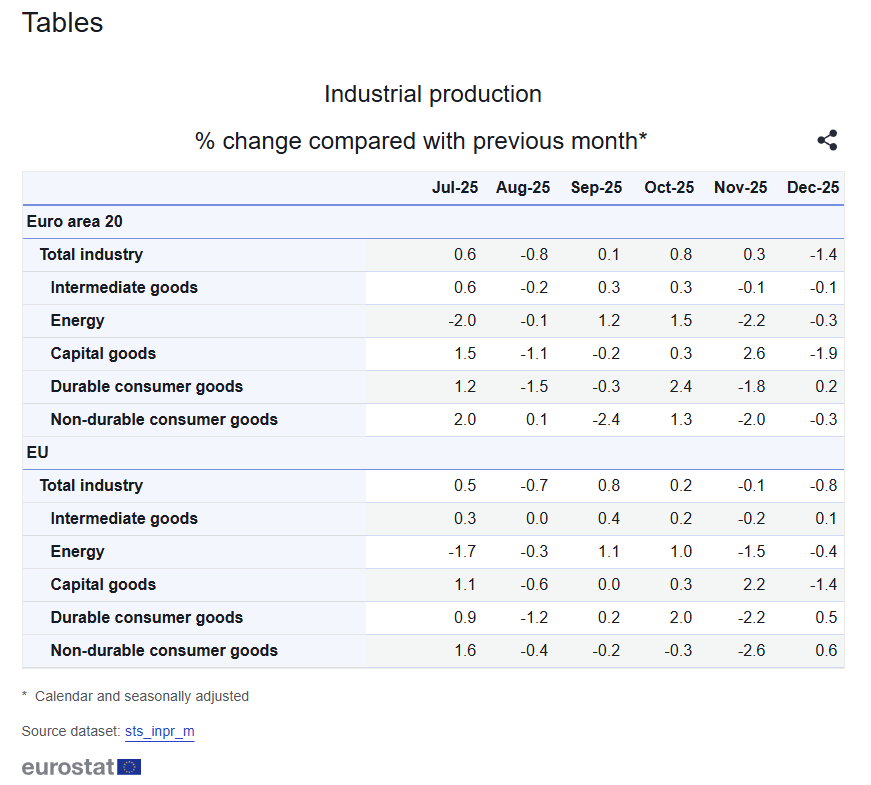The width and height of the screenshot is (871, 785).
Task: Click the Industrial production table title
Action: (432, 95)
